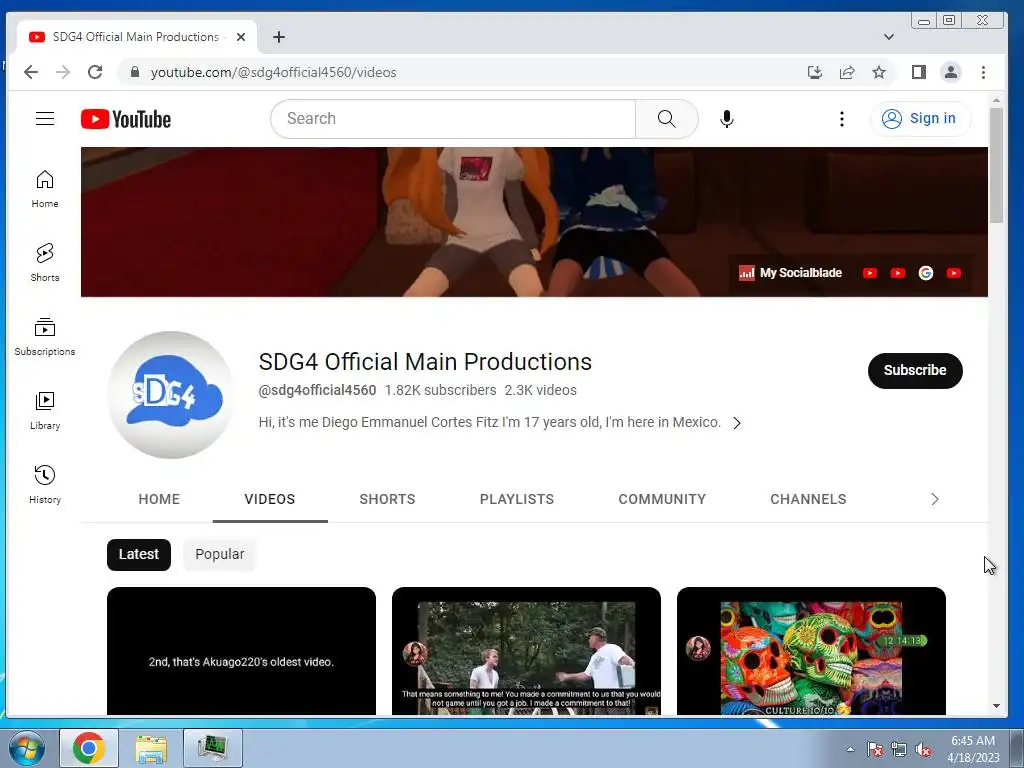1024x768 pixels.
Task: Toggle Chrome side panel
Action: pos(918,72)
